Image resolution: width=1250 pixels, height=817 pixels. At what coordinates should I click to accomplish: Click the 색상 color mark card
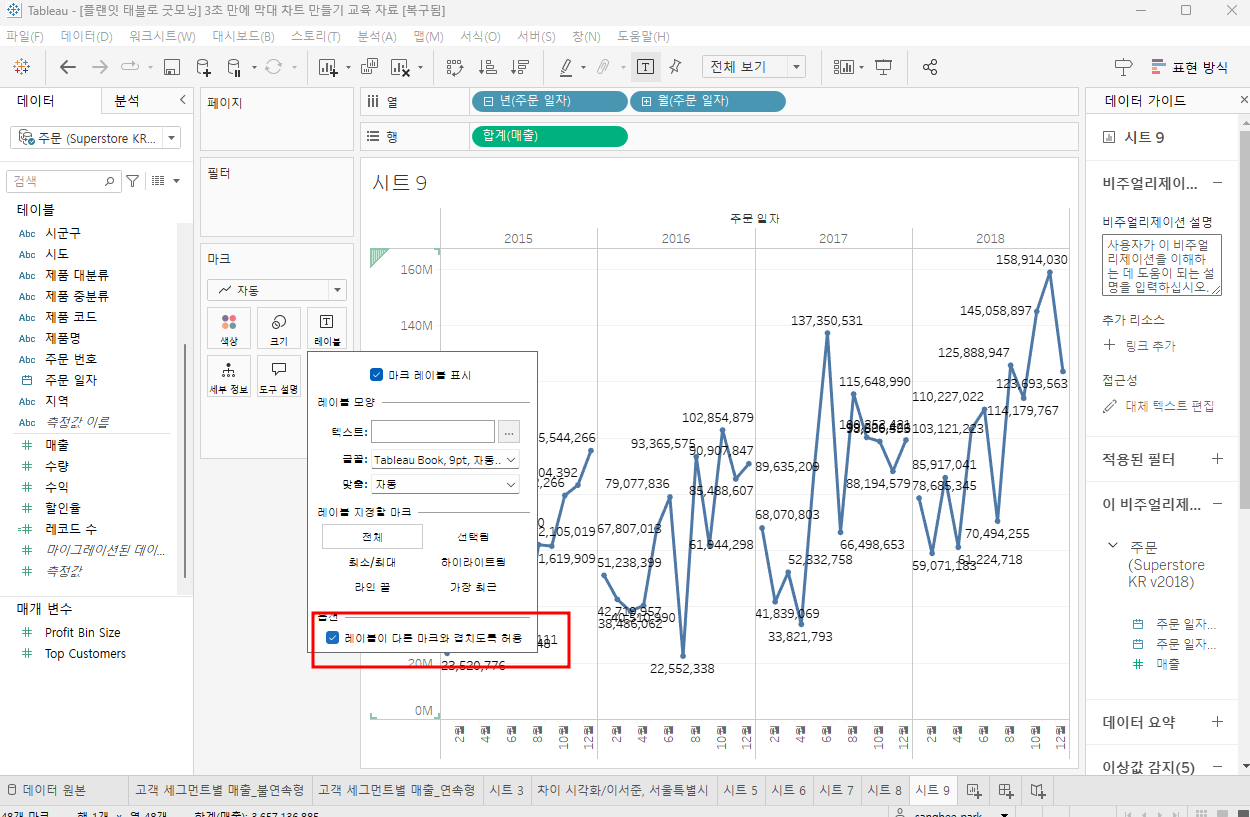pos(229,328)
